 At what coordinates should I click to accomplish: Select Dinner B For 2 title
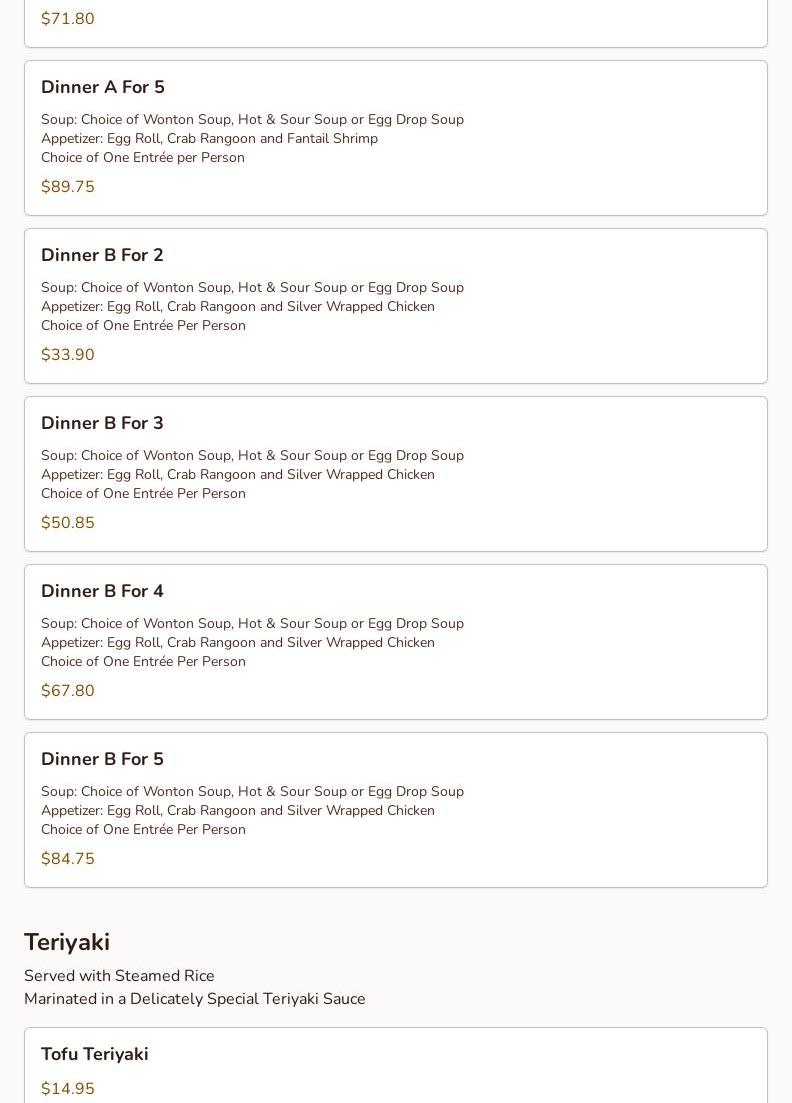coord(102,256)
